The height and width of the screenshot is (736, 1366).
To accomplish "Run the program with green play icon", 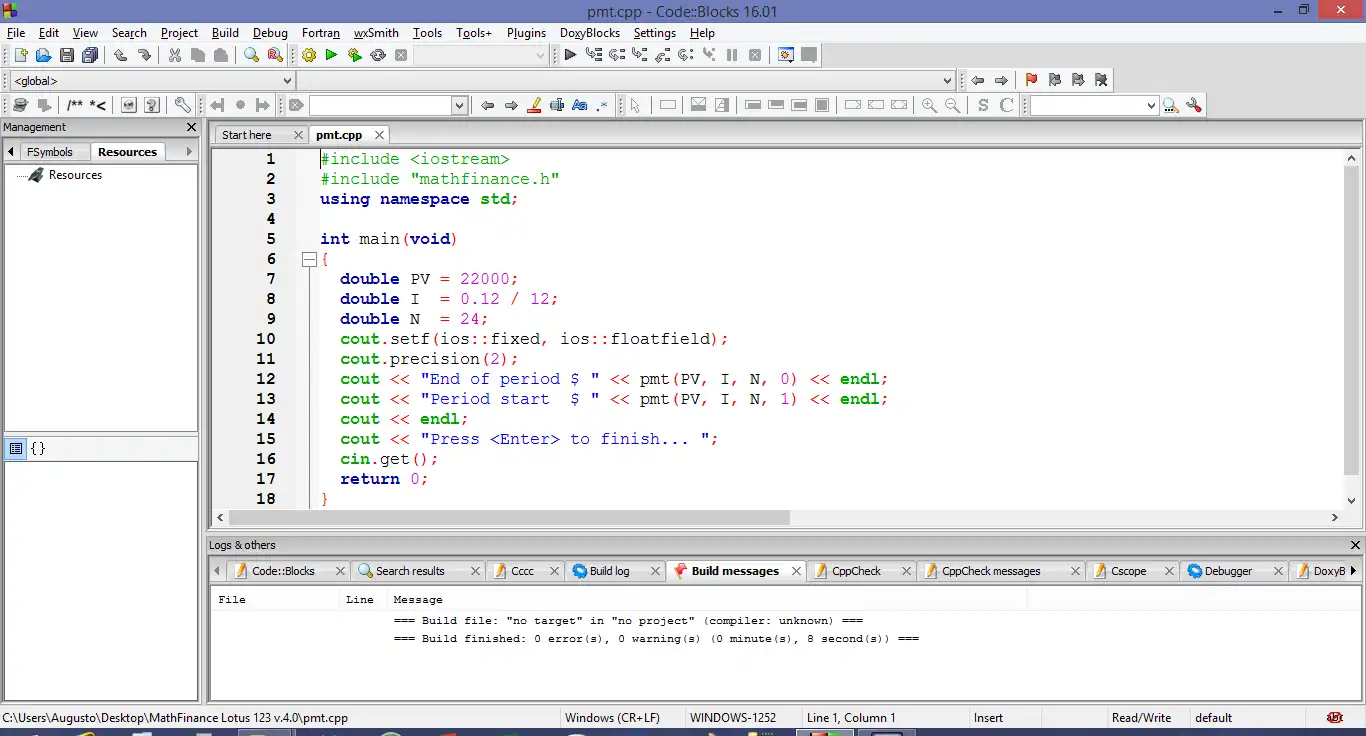I will [331, 56].
